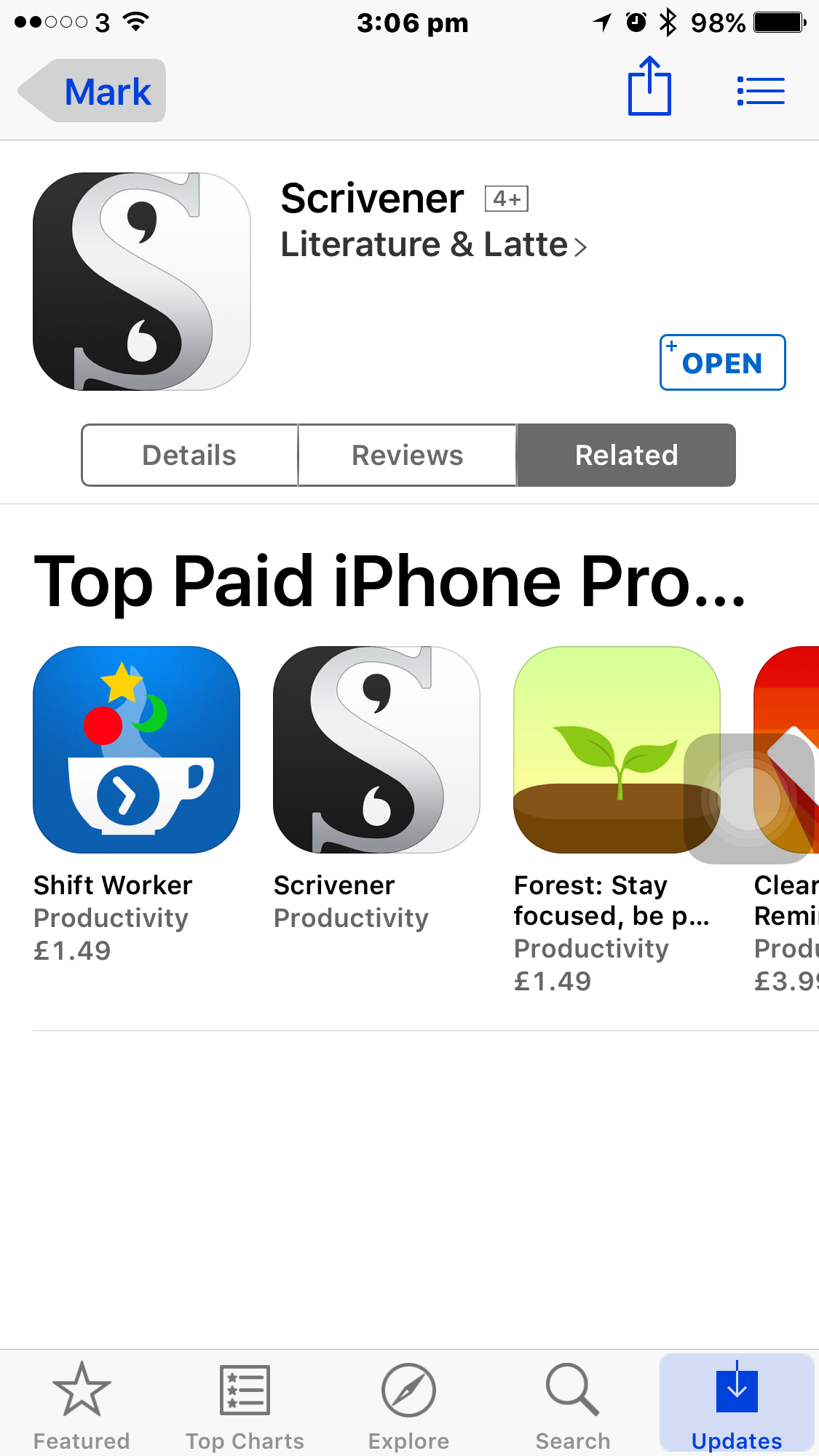
Task: Go back to Mark
Action: tap(92, 91)
